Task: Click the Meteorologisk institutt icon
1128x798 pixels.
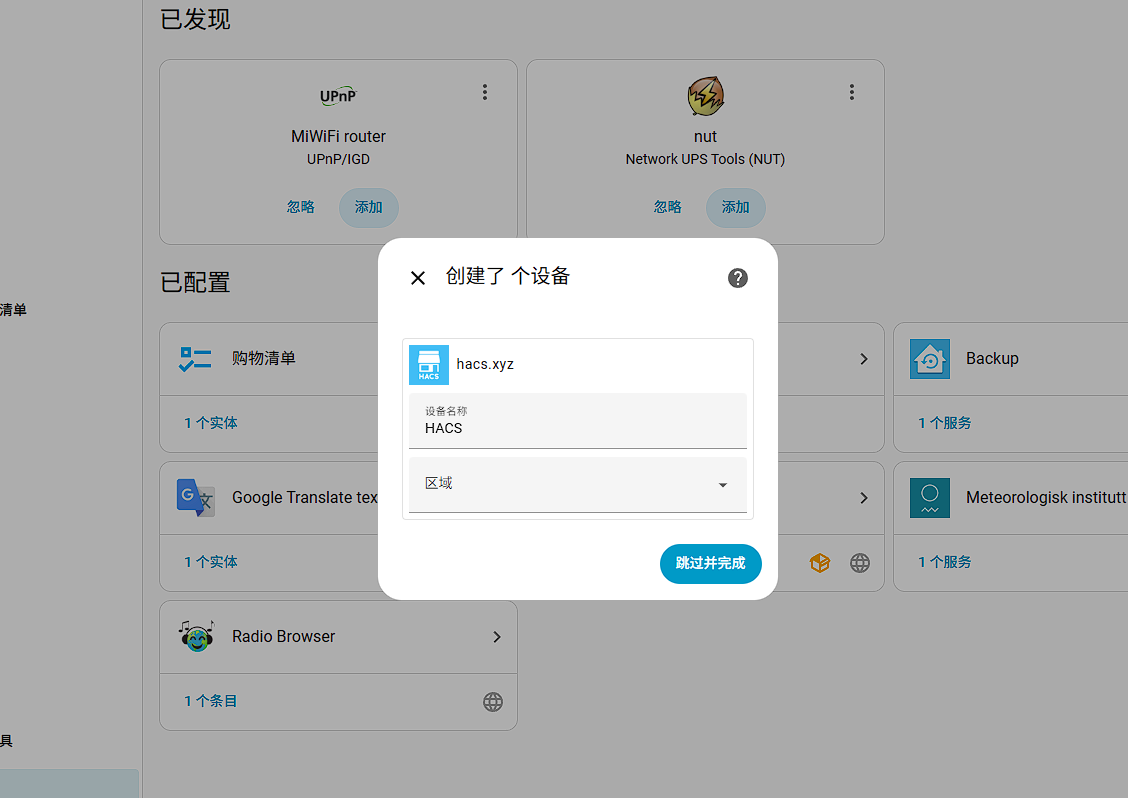Action: 929,498
